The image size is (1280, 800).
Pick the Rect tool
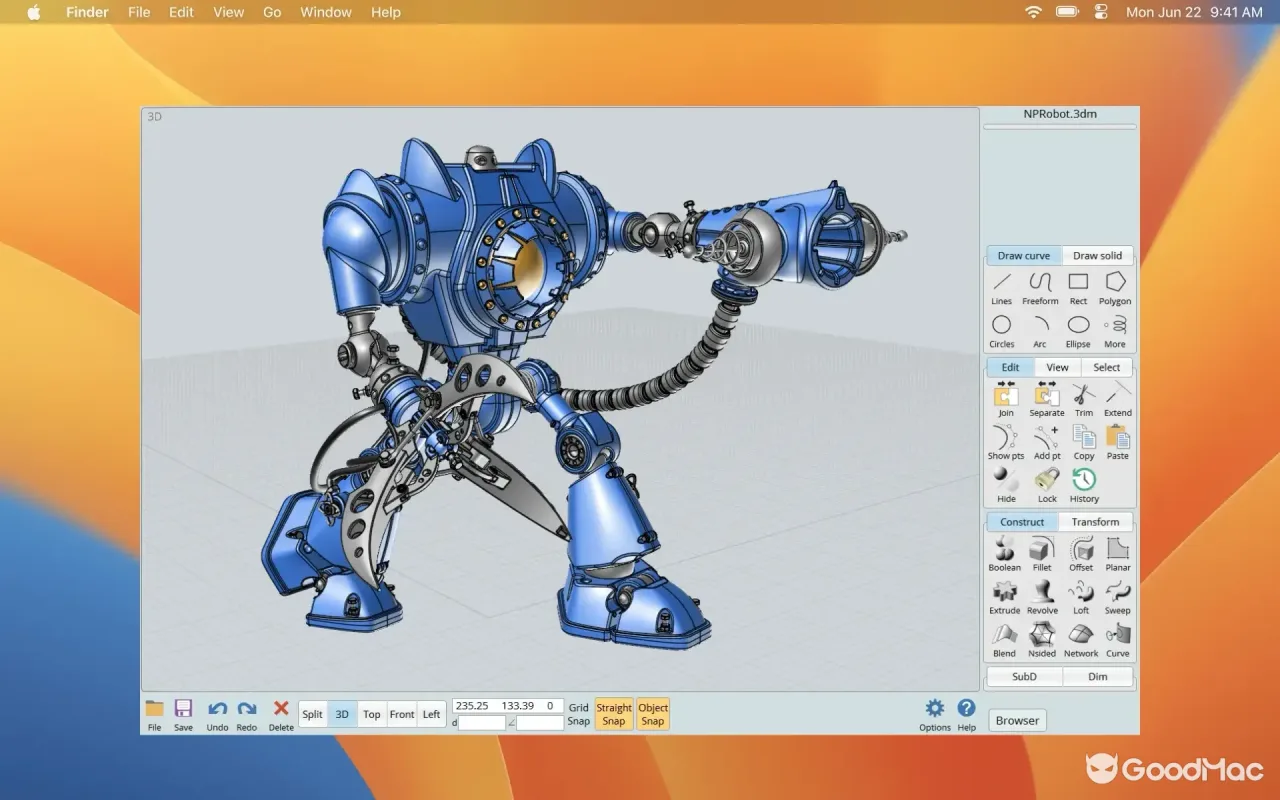[x=1078, y=287]
